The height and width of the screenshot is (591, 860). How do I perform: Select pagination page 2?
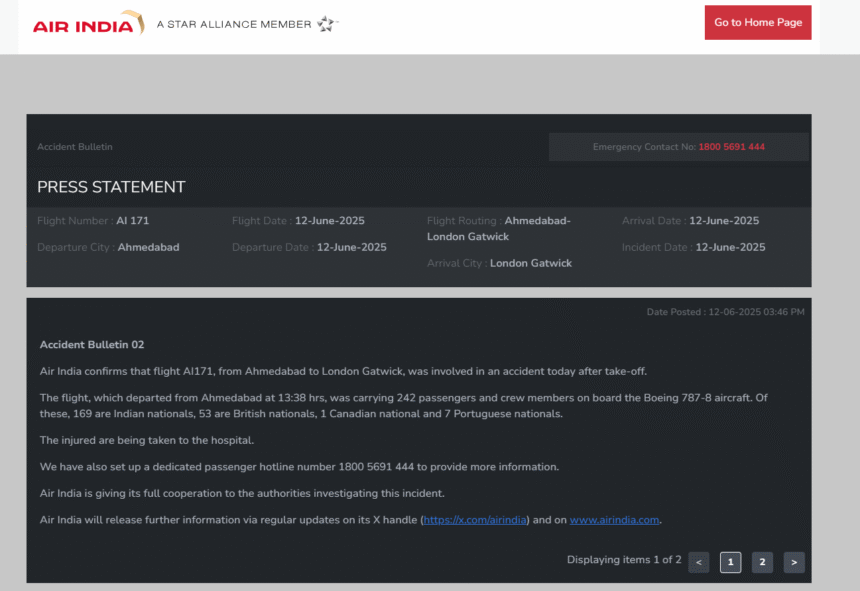(x=762, y=562)
